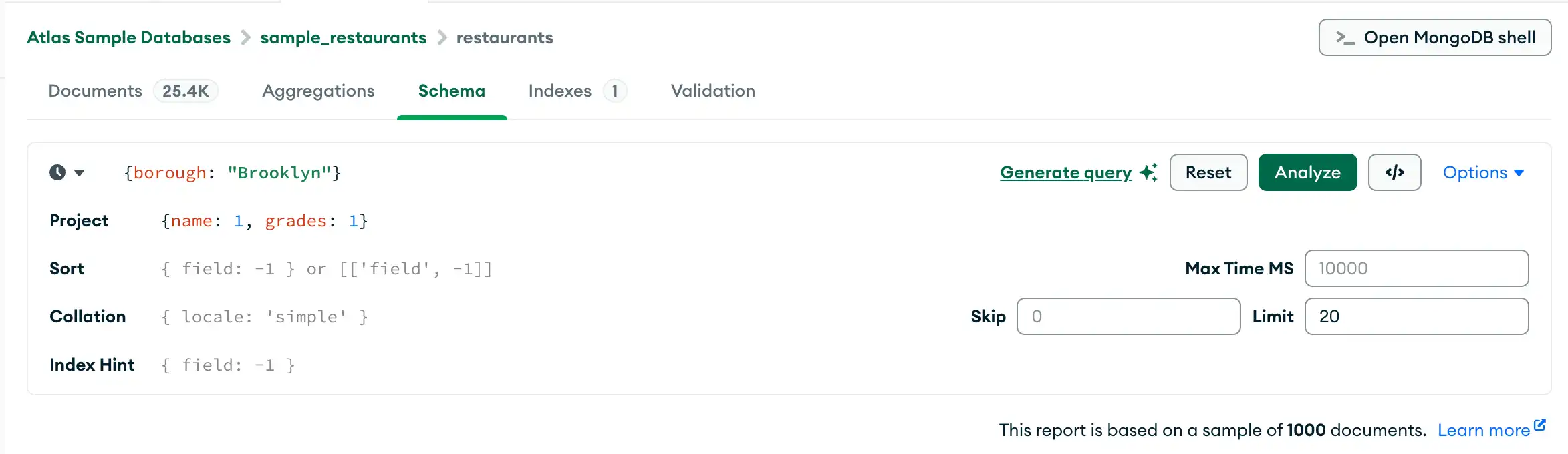Click the 25.4K documents count badge
Screen dimensions: 1568x454
(186, 91)
